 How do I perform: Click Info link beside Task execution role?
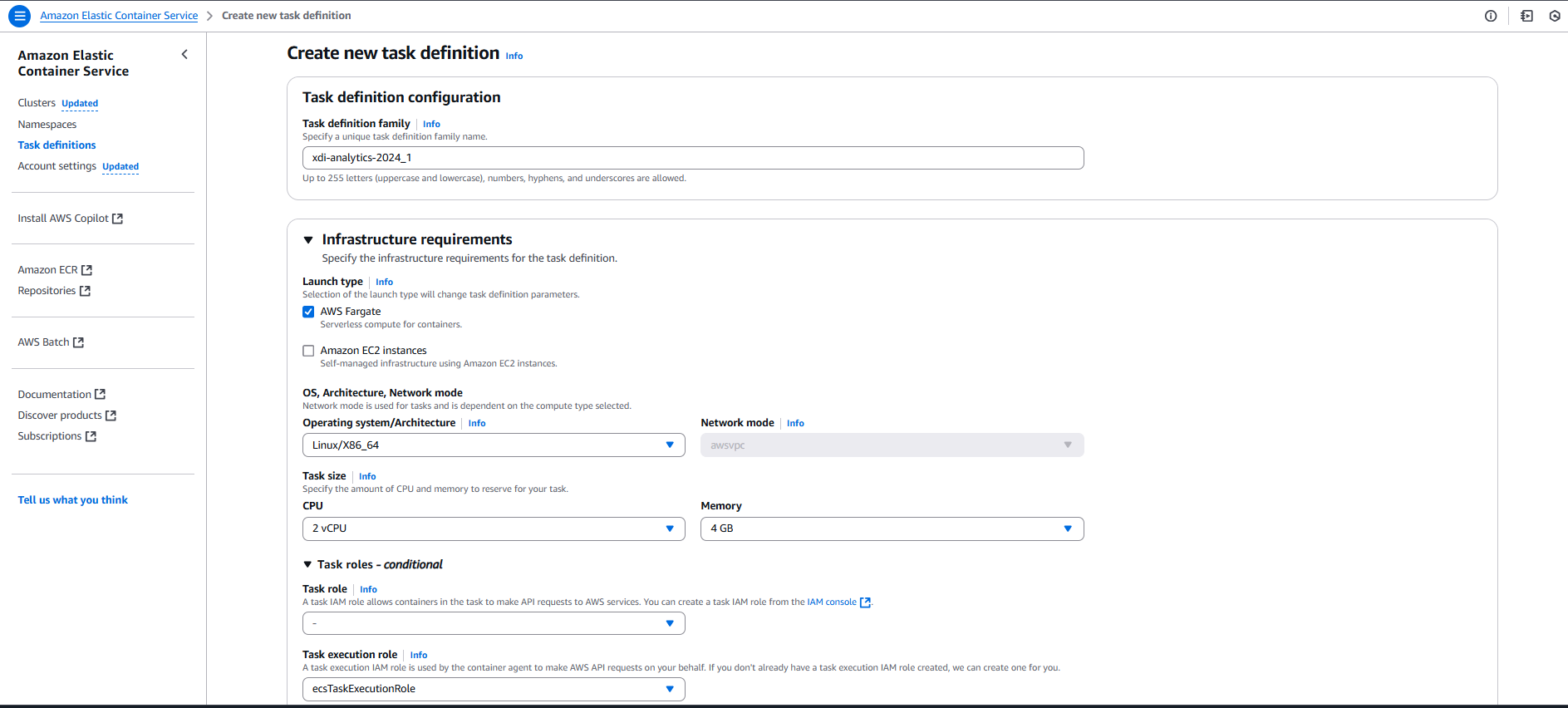[419, 656]
